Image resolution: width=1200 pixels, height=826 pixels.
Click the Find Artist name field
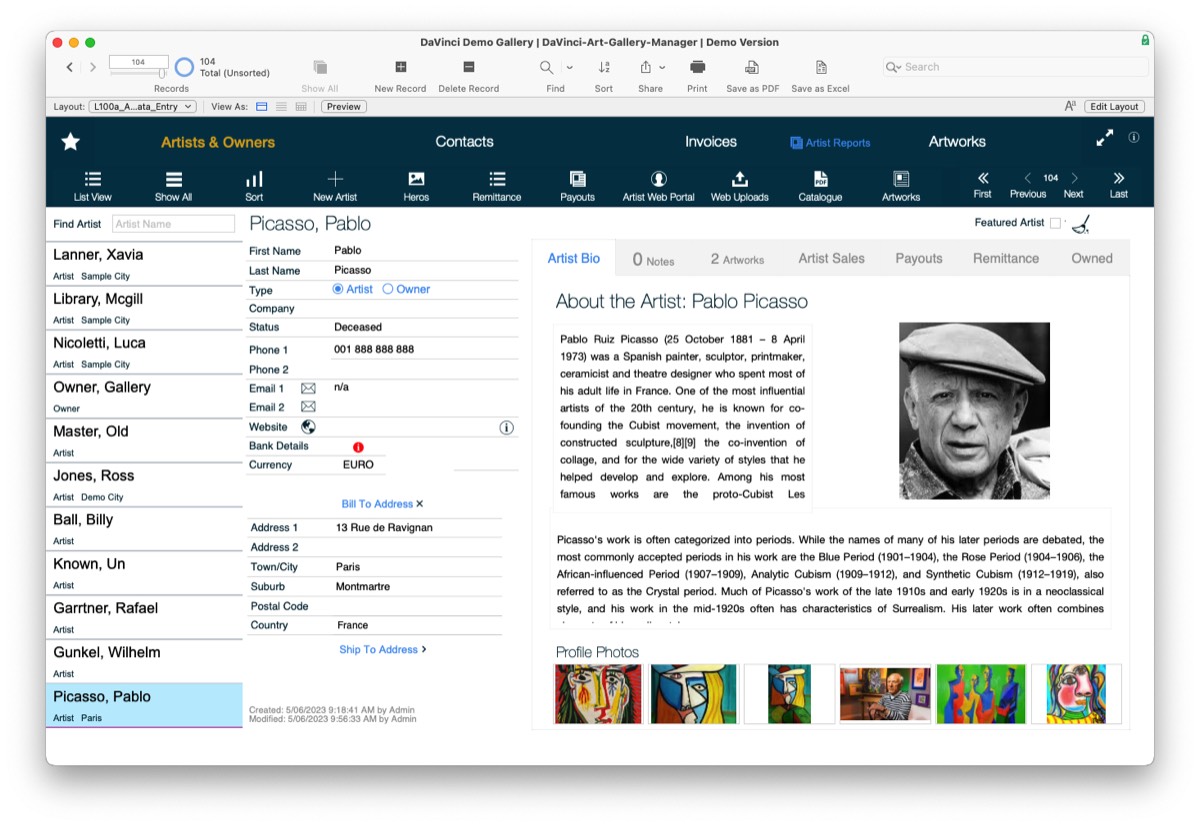173,224
